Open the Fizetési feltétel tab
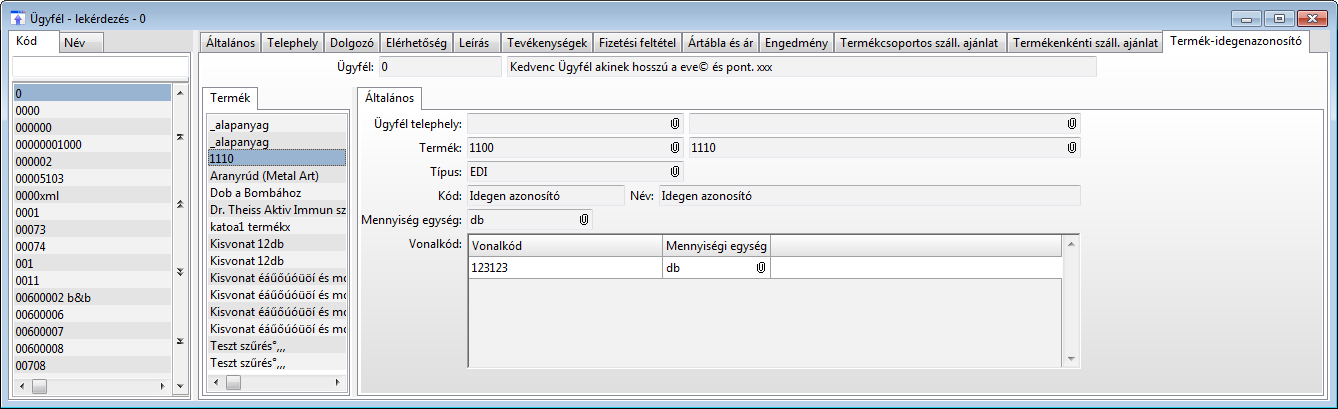 (x=637, y=43)
